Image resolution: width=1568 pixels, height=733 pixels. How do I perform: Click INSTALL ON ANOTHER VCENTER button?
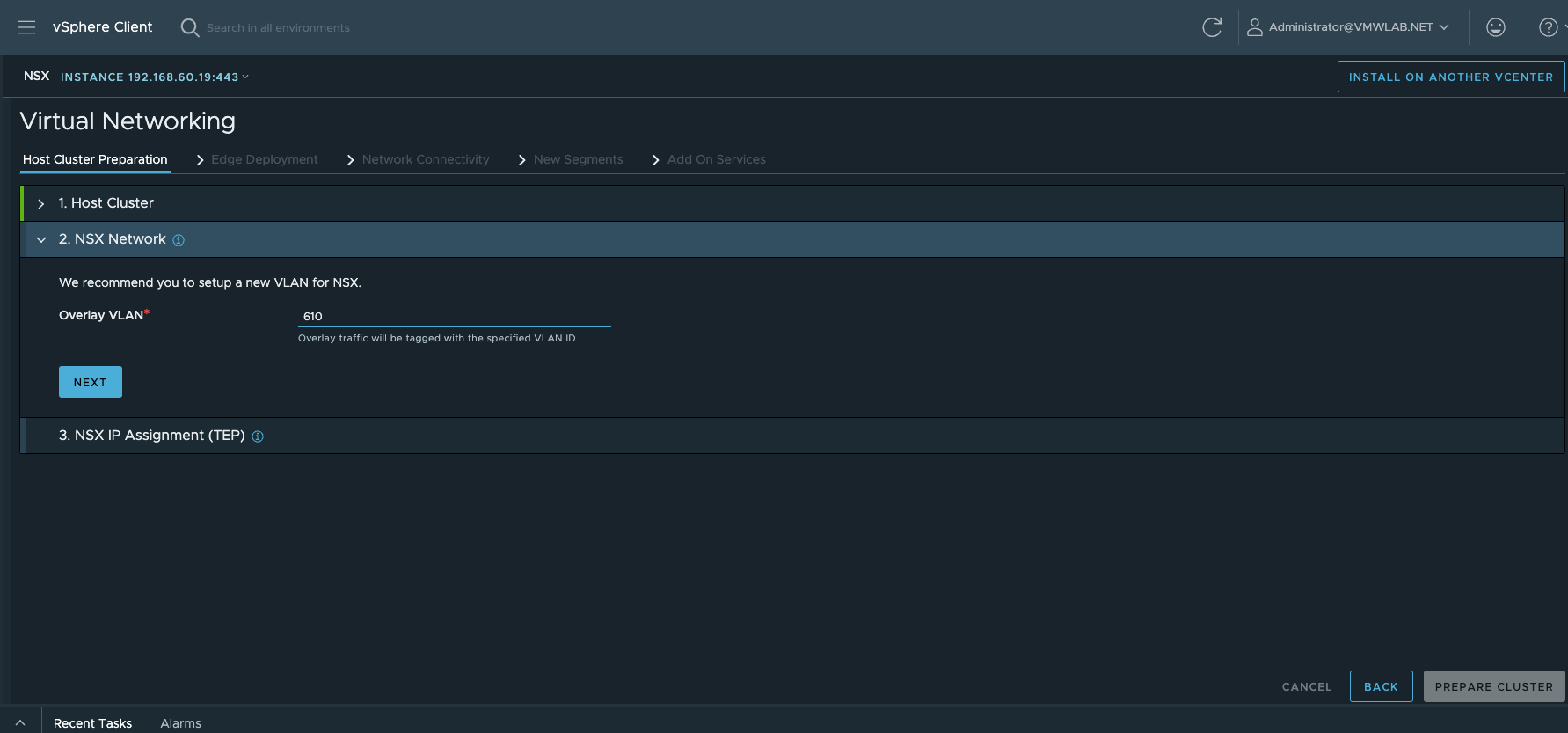(x=1451, y=77)
